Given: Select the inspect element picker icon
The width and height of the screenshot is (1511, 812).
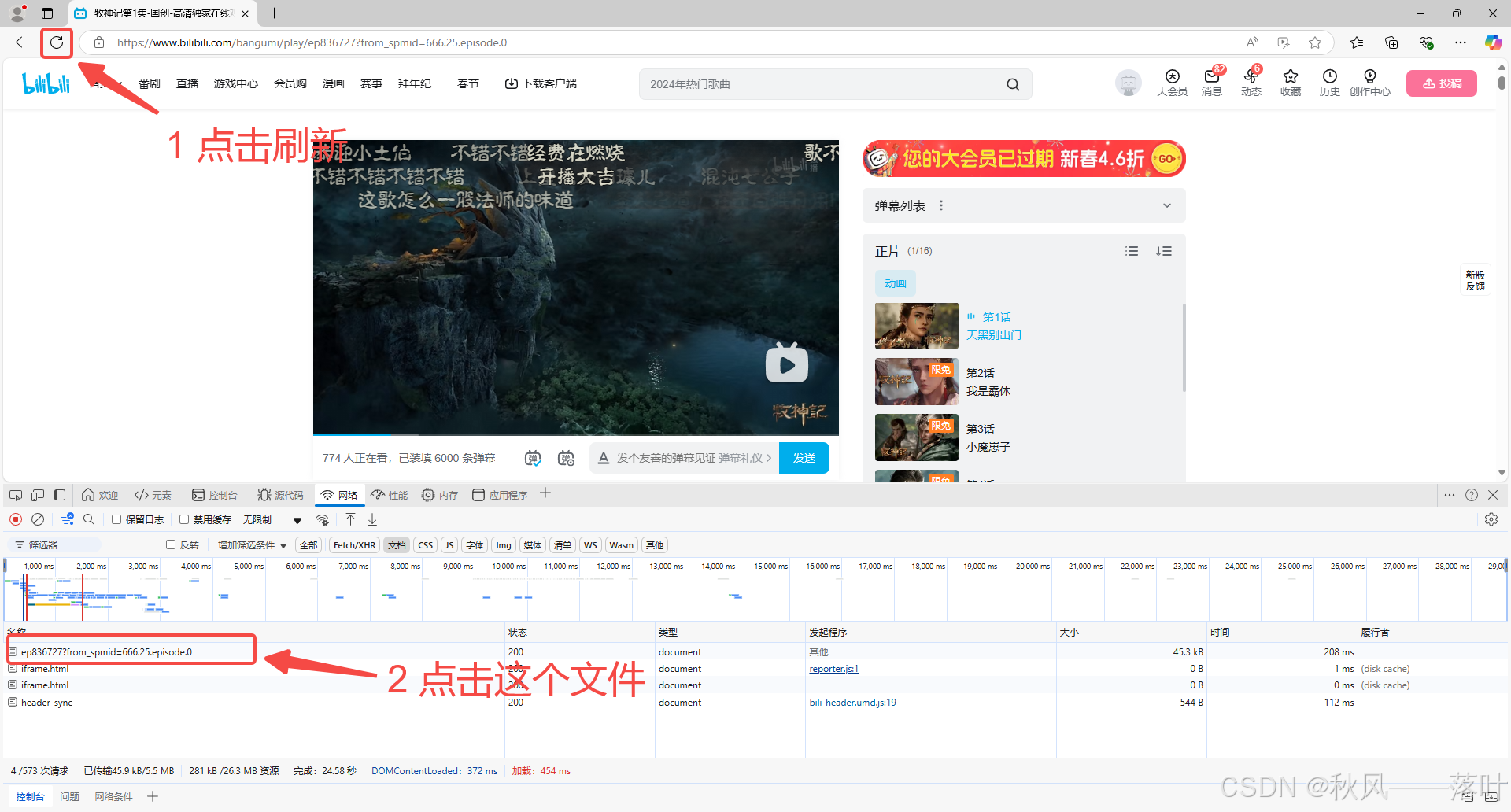Looking at the screenshot, I should click(x=16, y=495).
